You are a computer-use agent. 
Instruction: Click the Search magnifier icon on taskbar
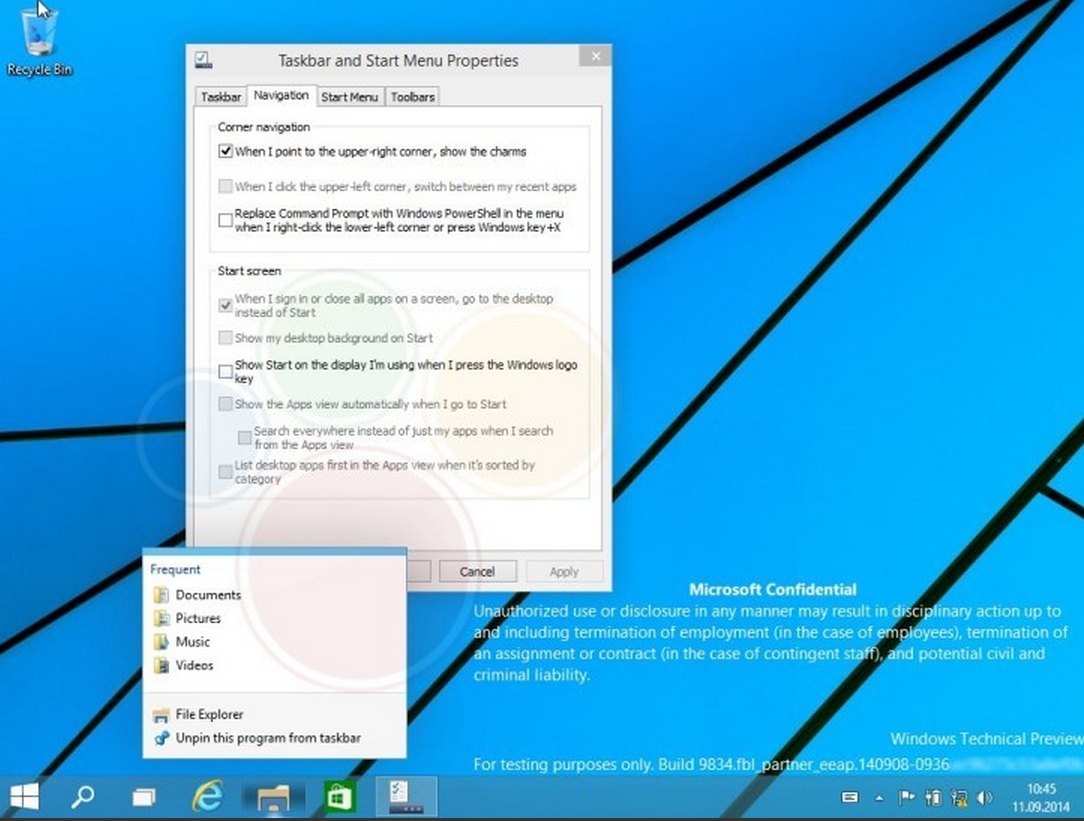pos(83,797)
